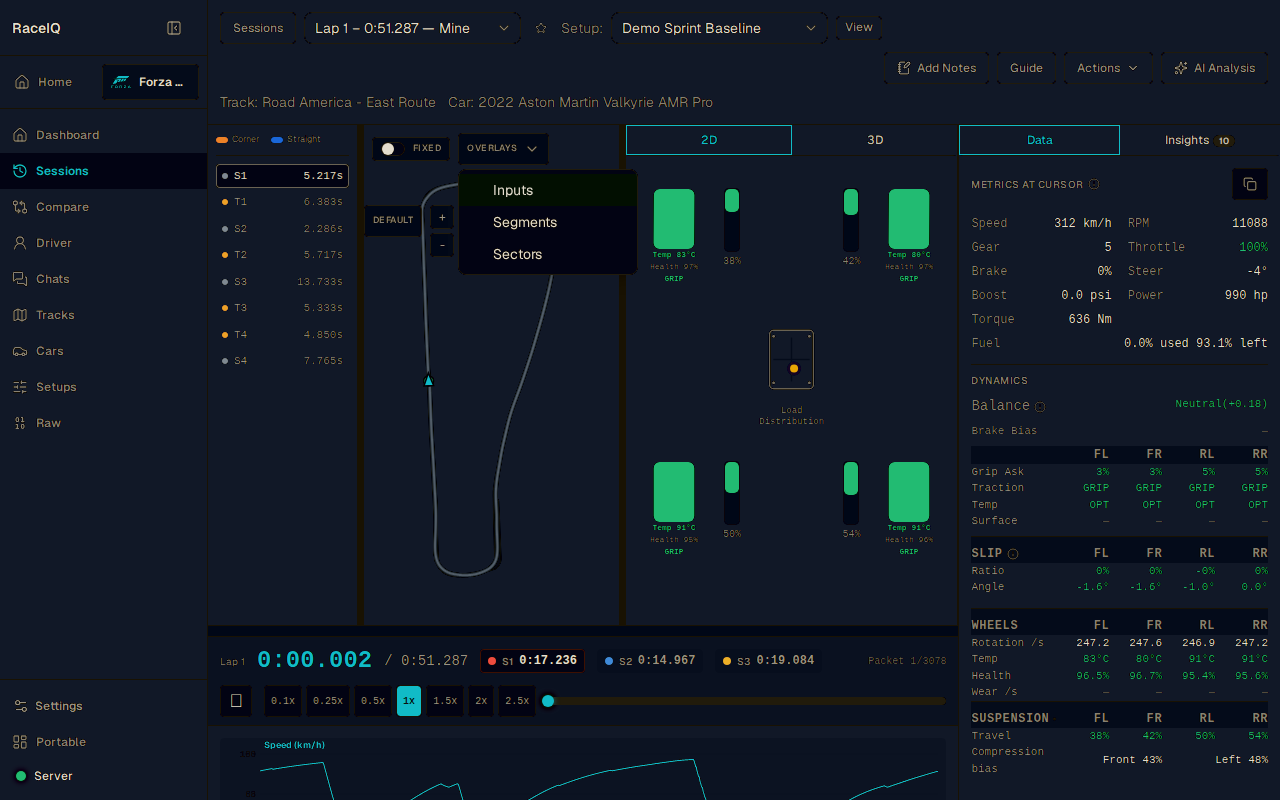Click the Add Notes button
The height and width of the screenshot is (800, 1280).
[936, 68]
